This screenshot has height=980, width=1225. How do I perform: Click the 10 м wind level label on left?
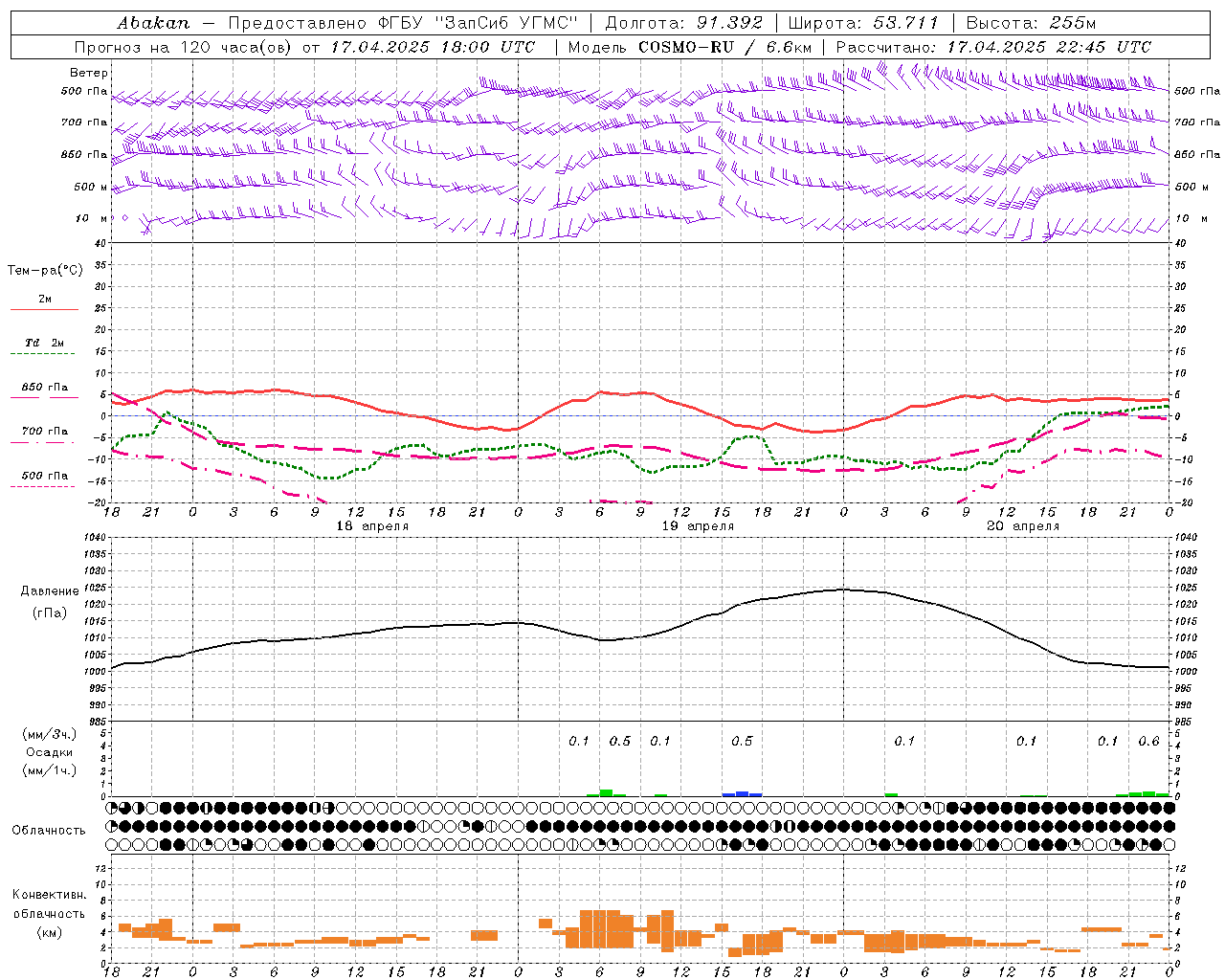[x=92, y=219]
